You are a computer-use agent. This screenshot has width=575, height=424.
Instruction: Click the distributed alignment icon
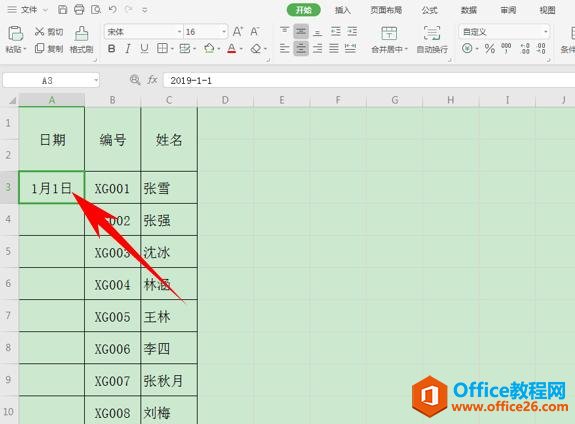point(351,48)
